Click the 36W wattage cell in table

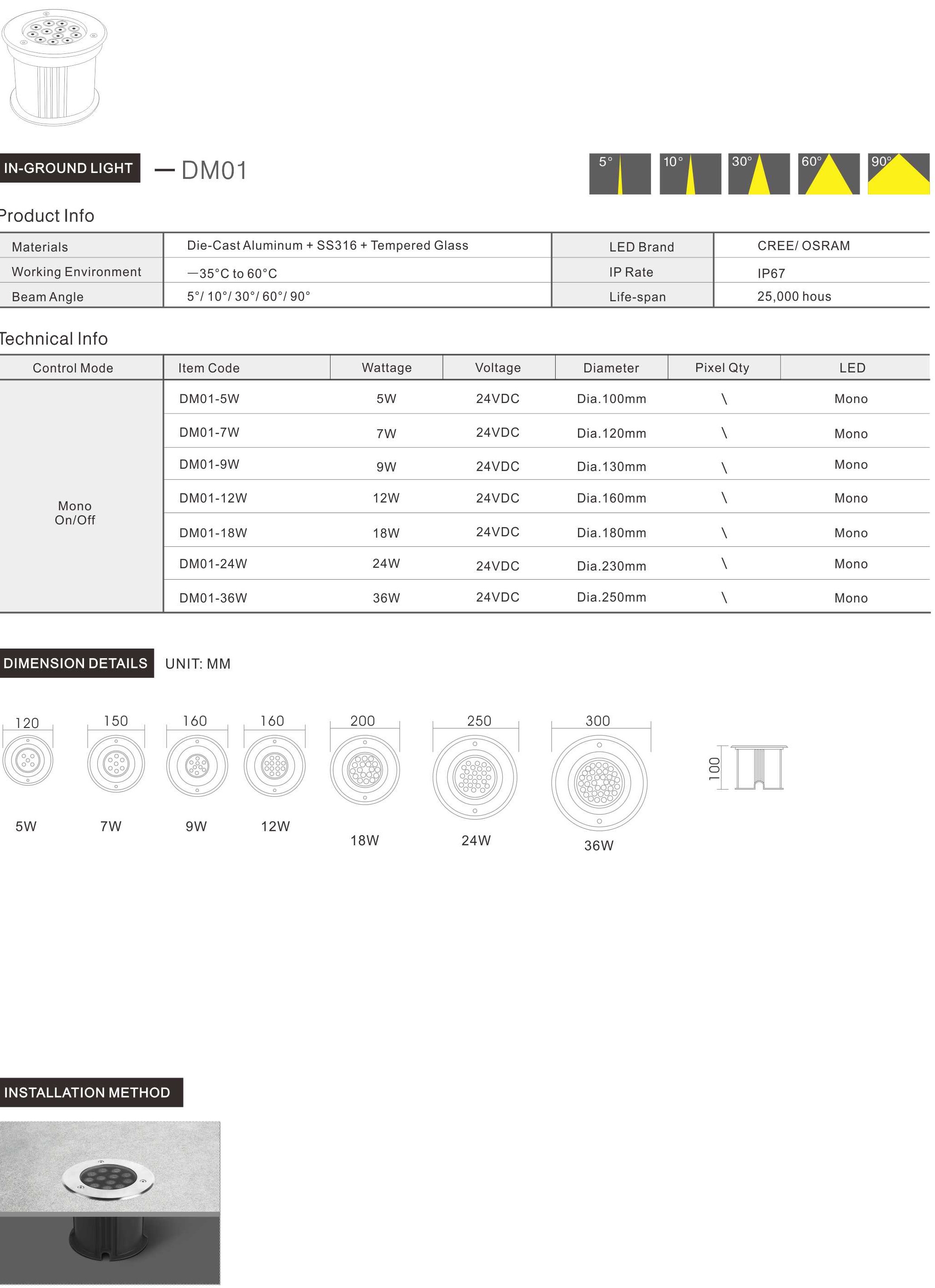386,598
